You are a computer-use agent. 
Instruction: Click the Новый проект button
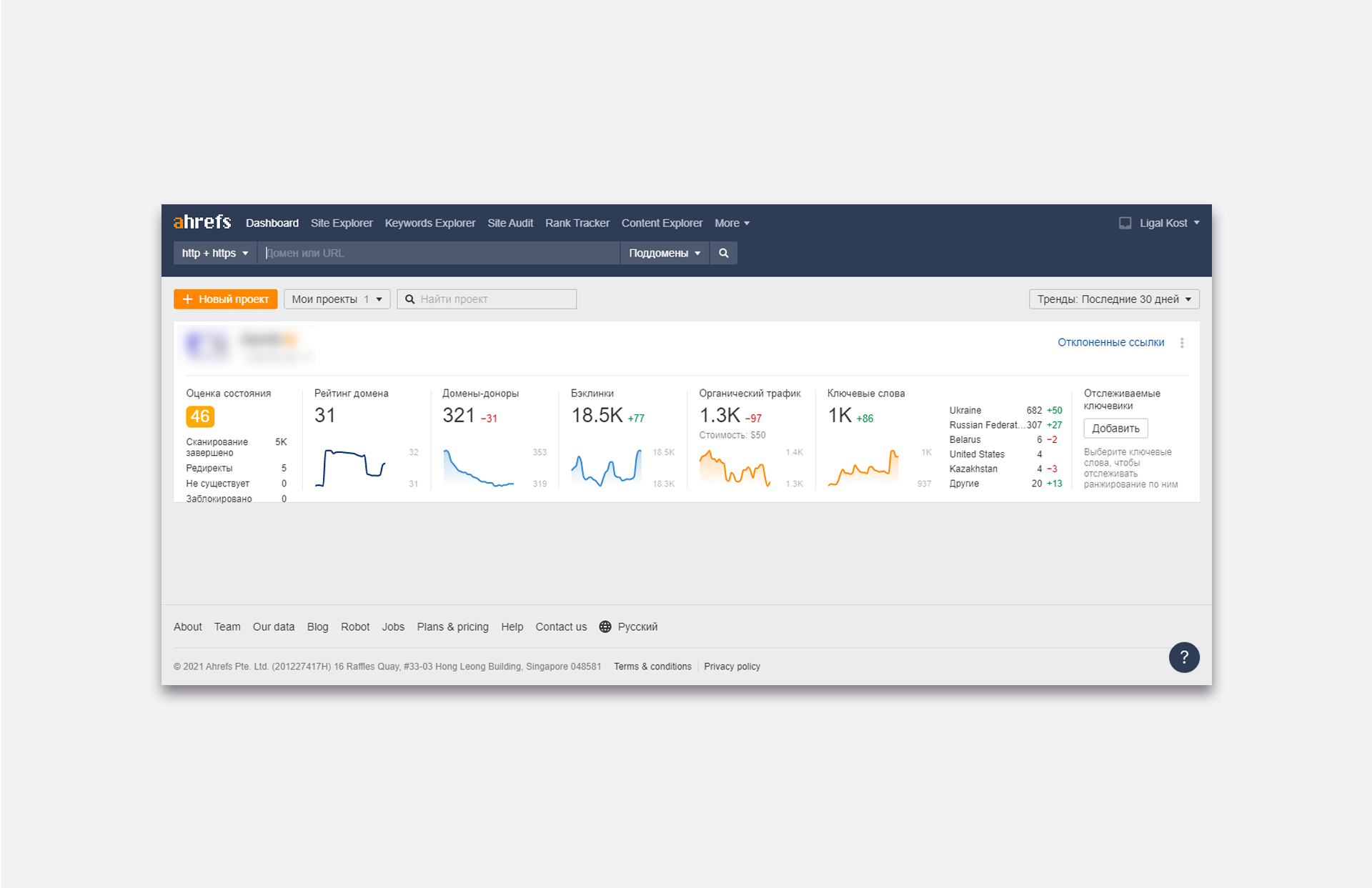pyautogui.click(x=226, y=299)
